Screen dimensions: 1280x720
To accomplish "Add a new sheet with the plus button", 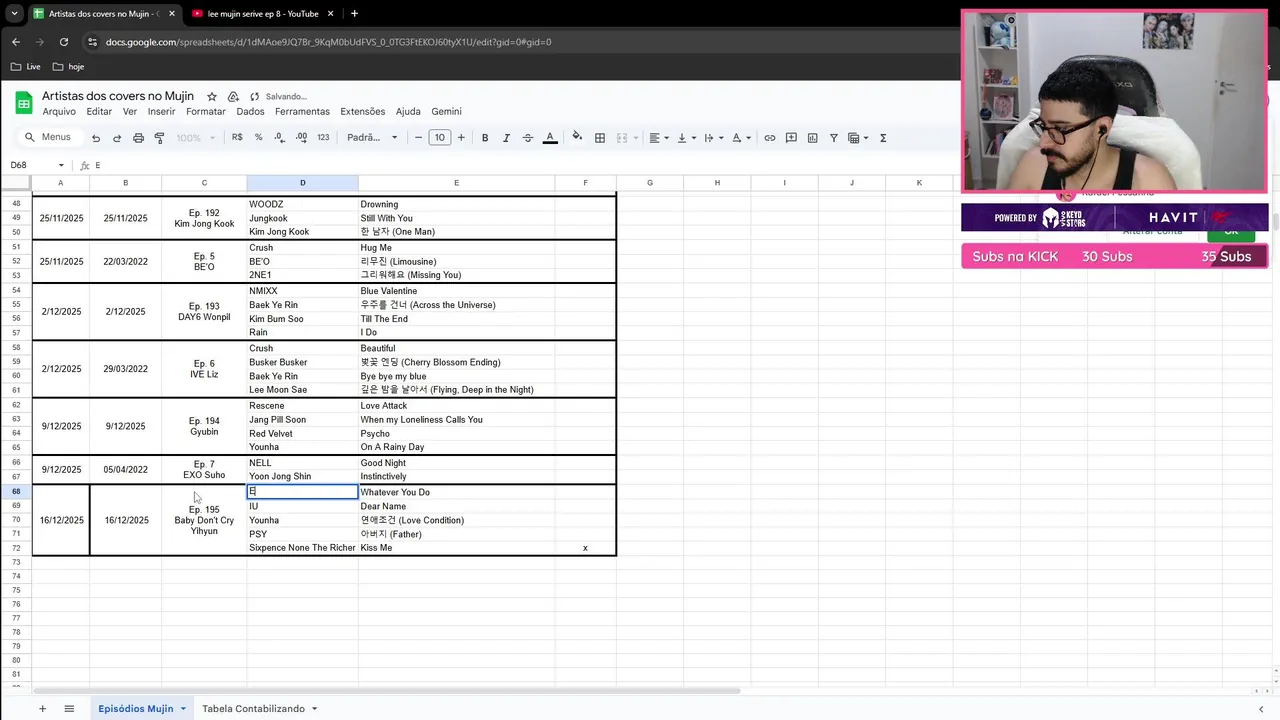I will click(x=42, y=708).
